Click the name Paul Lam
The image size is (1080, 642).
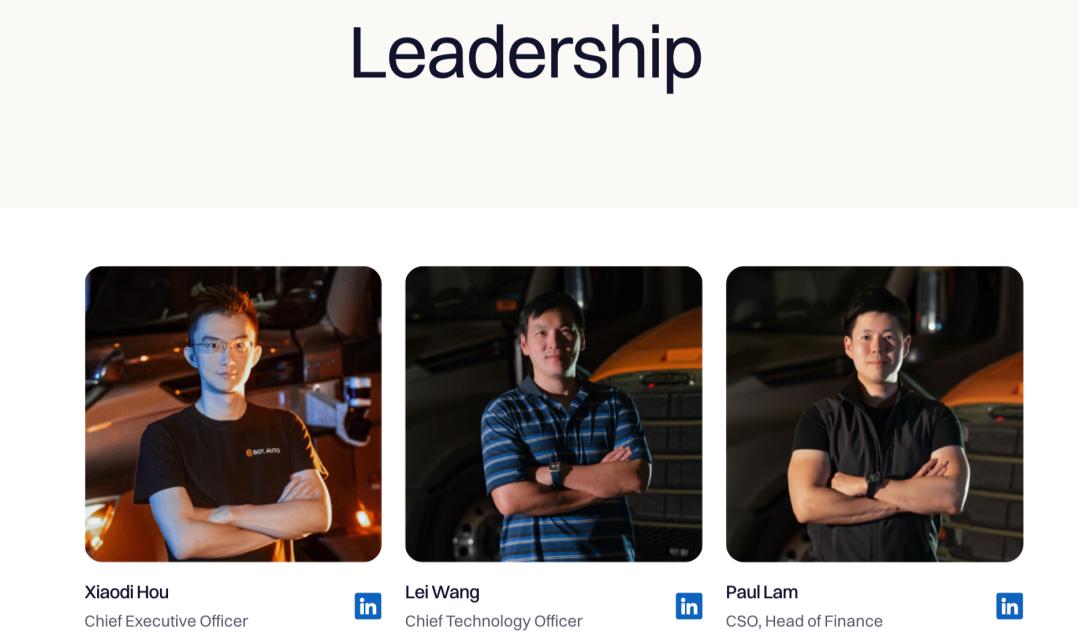762,592
